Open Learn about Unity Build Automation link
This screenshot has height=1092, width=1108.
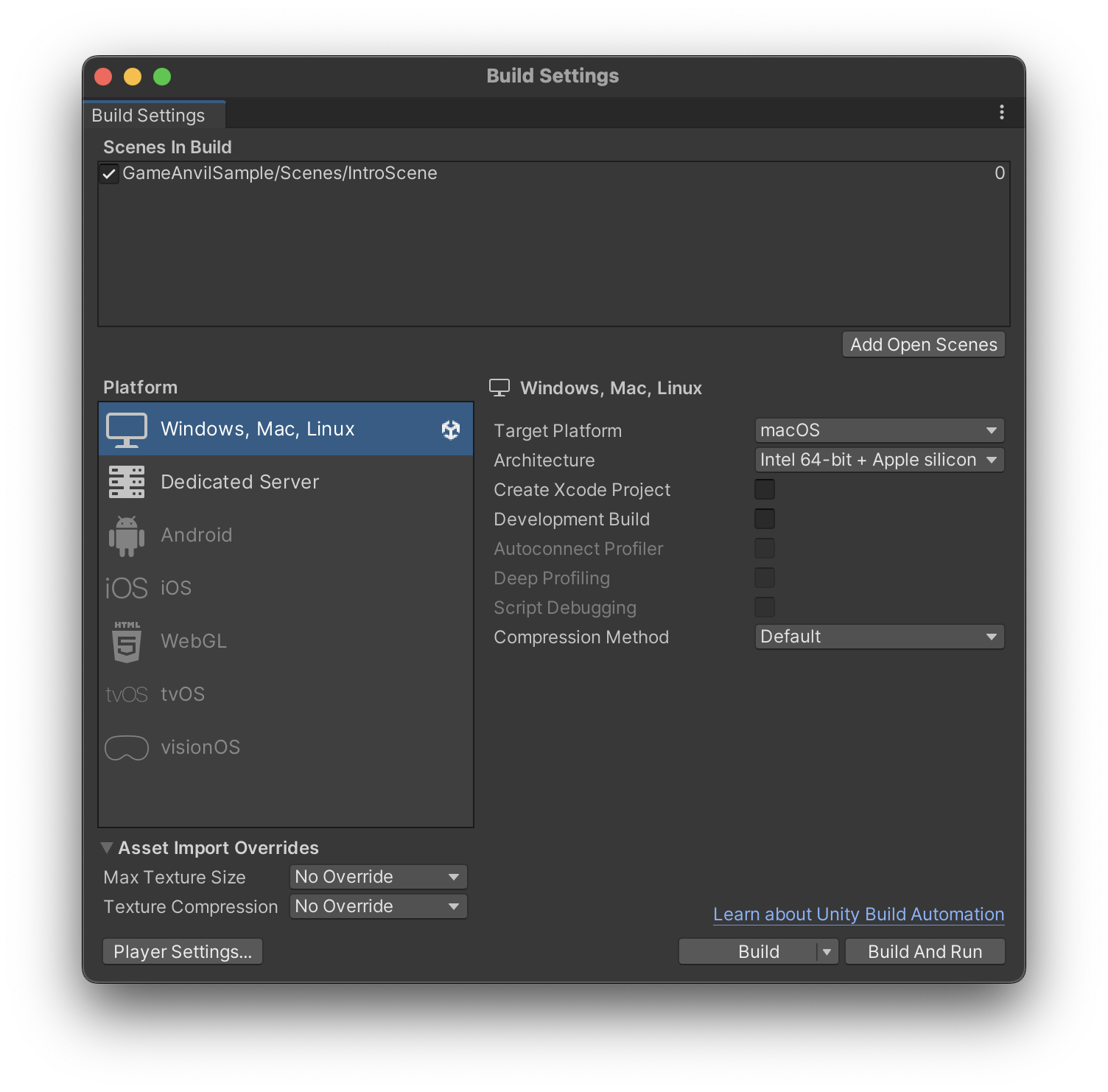tap(859, 914)
